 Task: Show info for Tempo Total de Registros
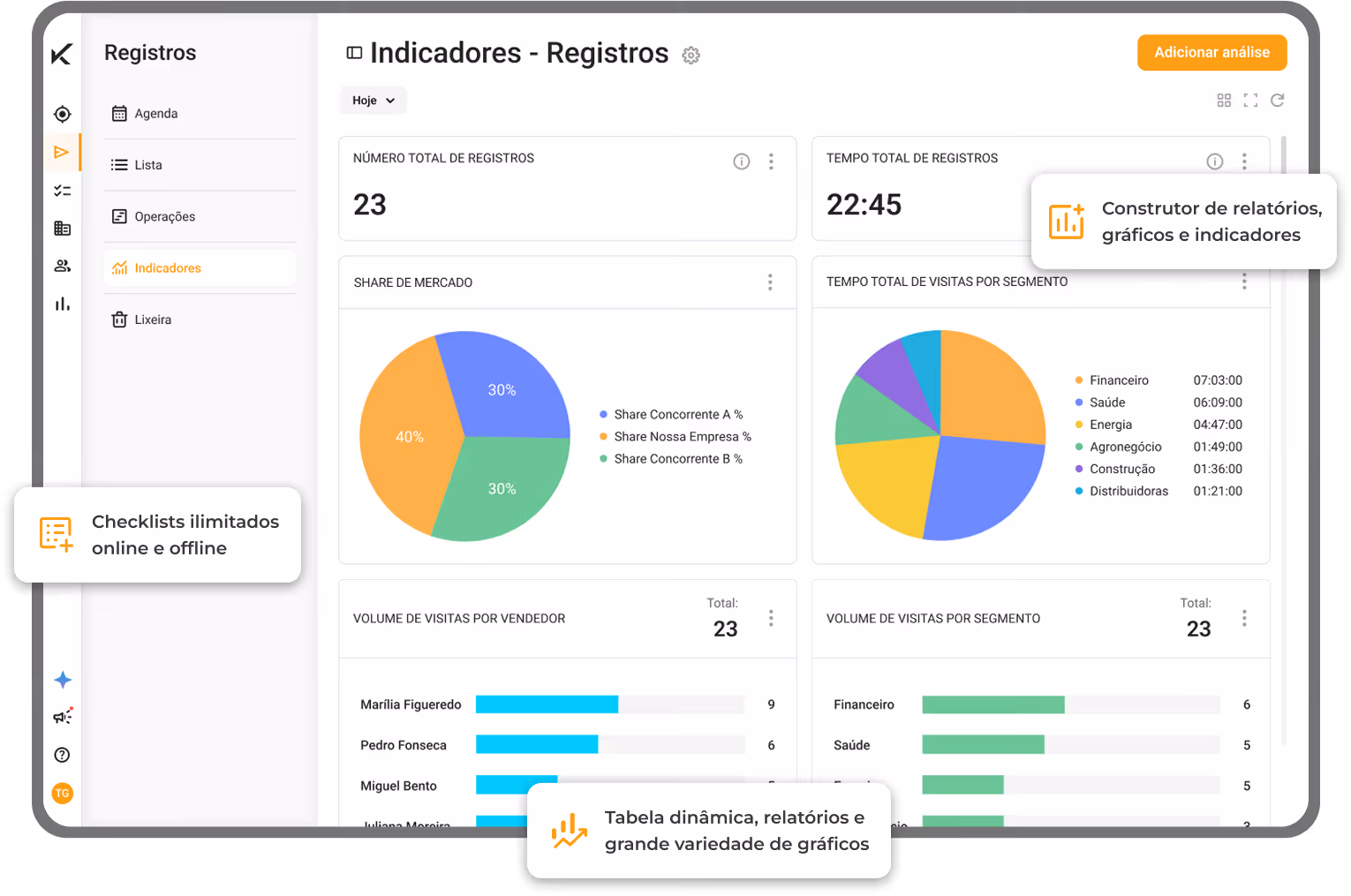[x=1215, y=162]
